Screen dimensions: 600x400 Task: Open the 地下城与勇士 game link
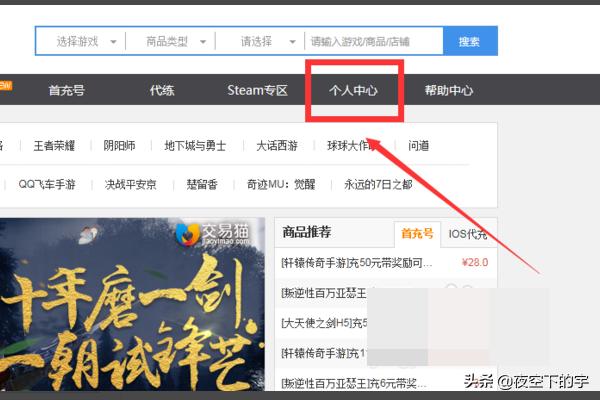click(195, 145)
